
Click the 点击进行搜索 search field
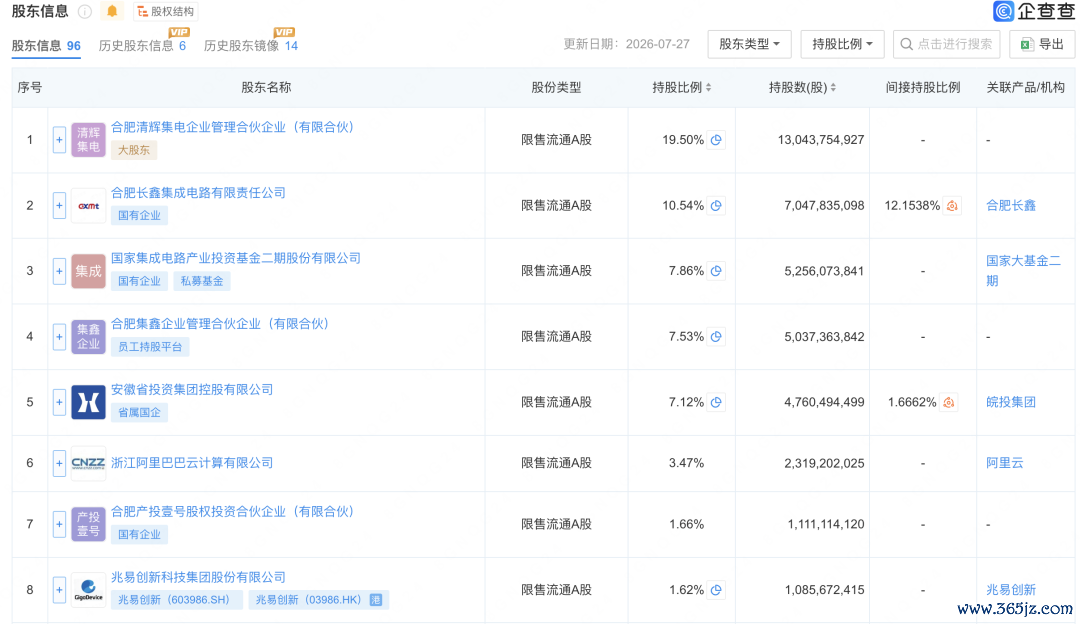pyautogui.click(x=946, y=44)
